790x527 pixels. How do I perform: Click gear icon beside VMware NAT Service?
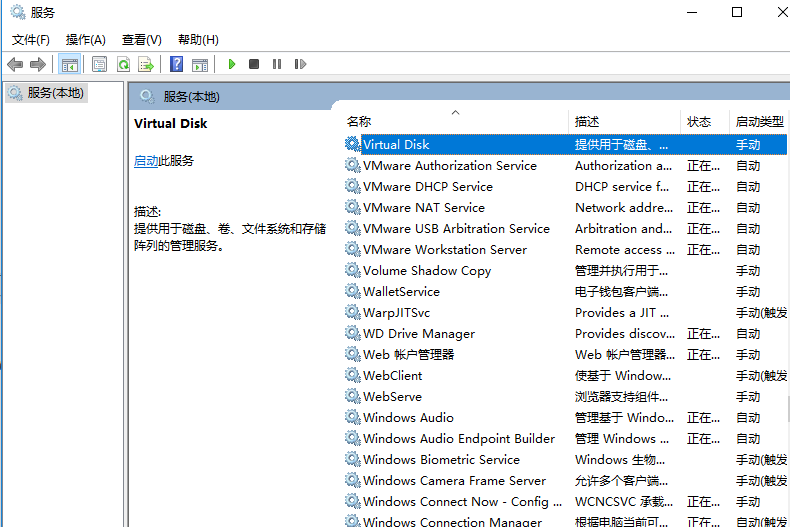352,207
